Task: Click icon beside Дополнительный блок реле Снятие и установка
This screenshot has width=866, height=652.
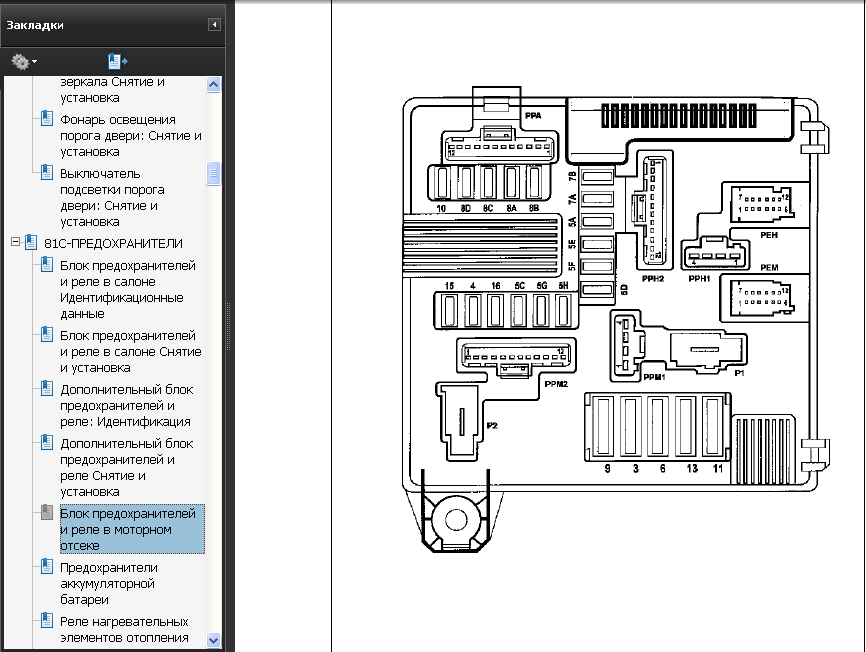Action: (47, 443)
